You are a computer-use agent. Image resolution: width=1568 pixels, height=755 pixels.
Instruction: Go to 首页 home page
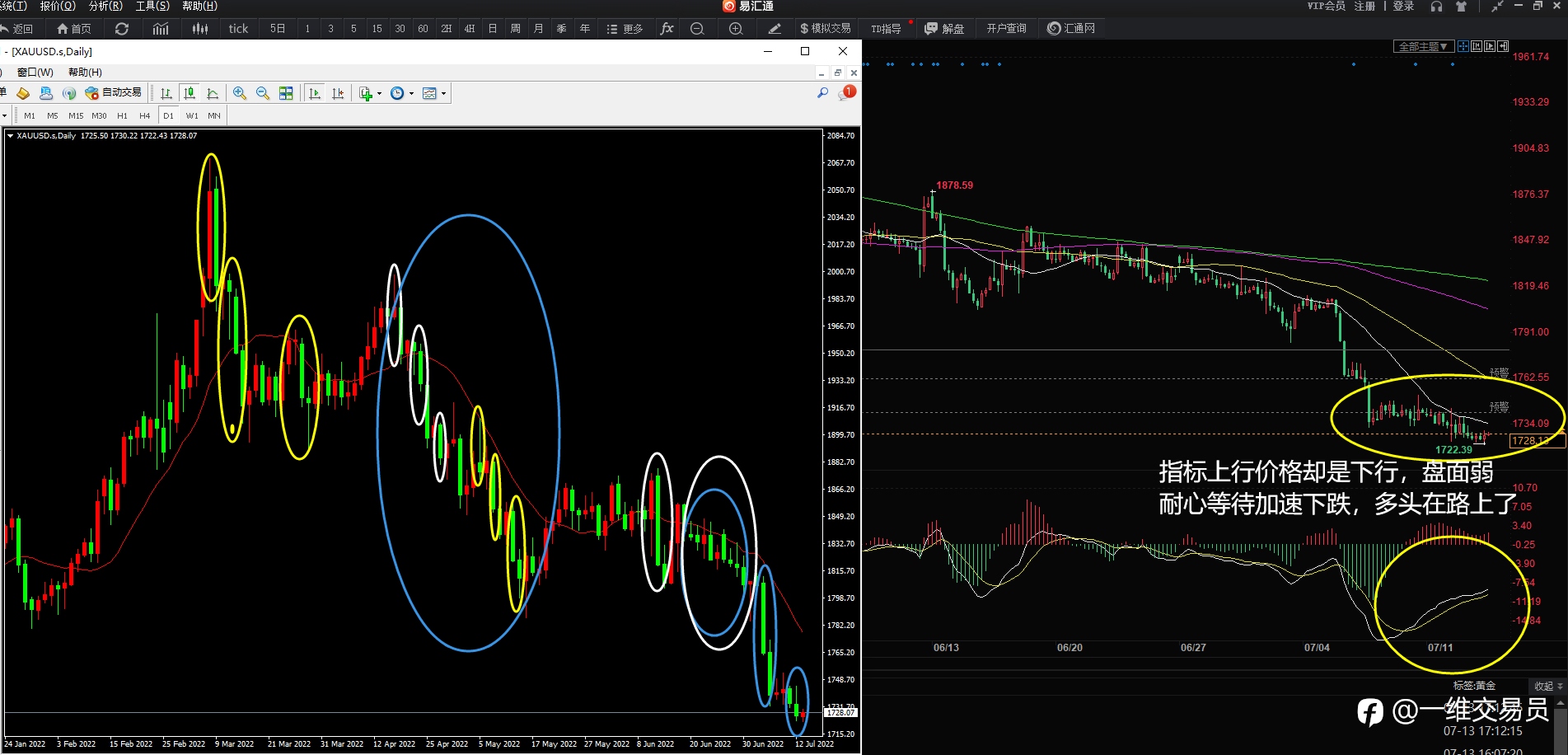tap(74, 29)
